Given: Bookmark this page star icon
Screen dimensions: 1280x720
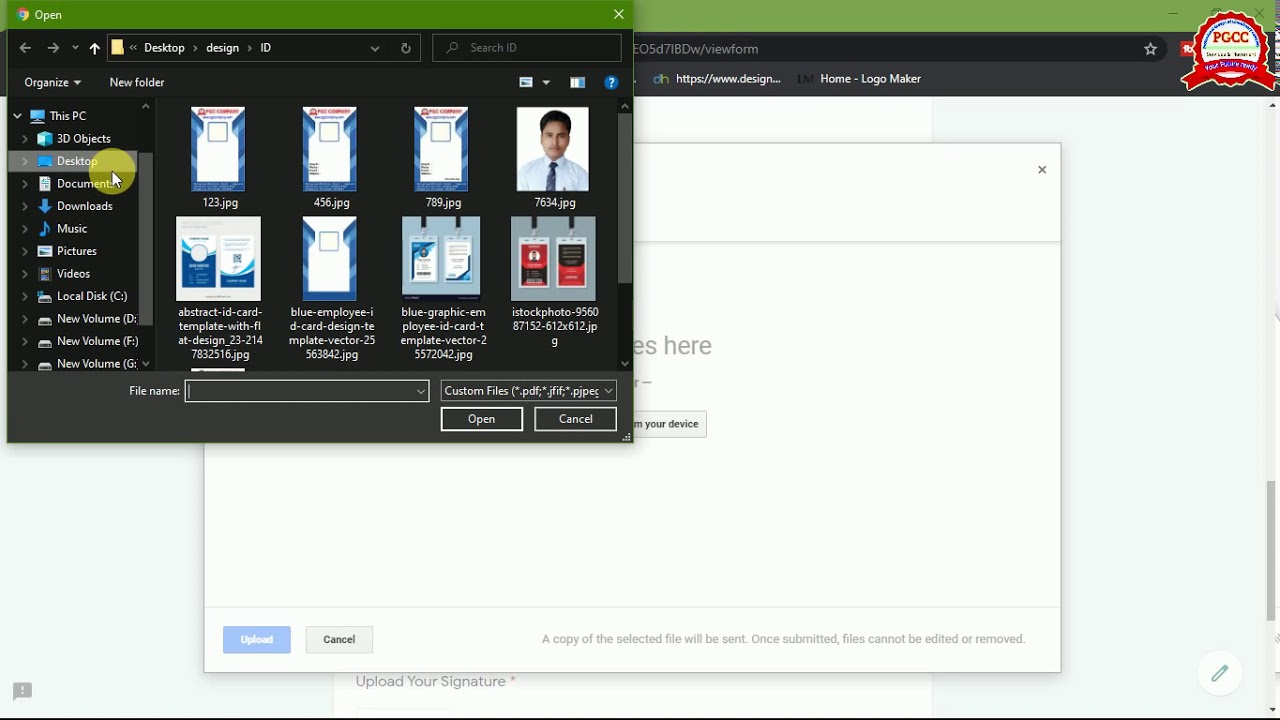Looking at the screenshot, I should click(1150, 49).
